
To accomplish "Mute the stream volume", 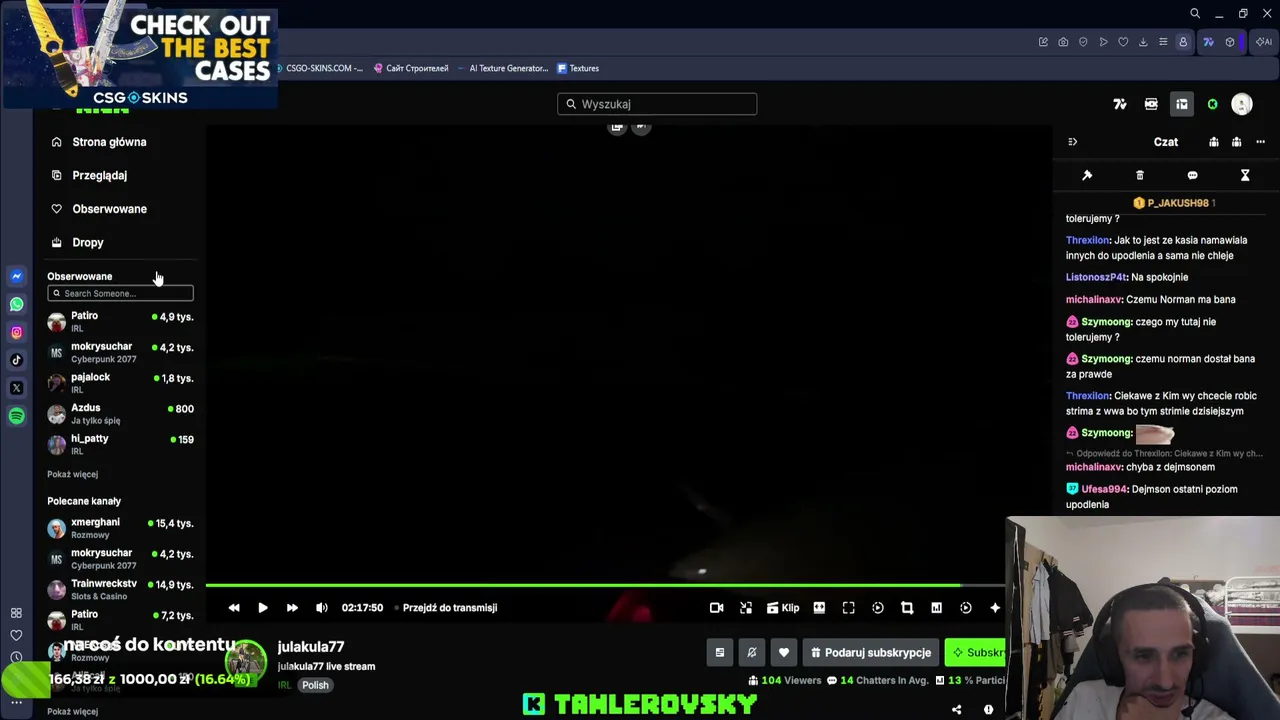I will click(322, 608).
